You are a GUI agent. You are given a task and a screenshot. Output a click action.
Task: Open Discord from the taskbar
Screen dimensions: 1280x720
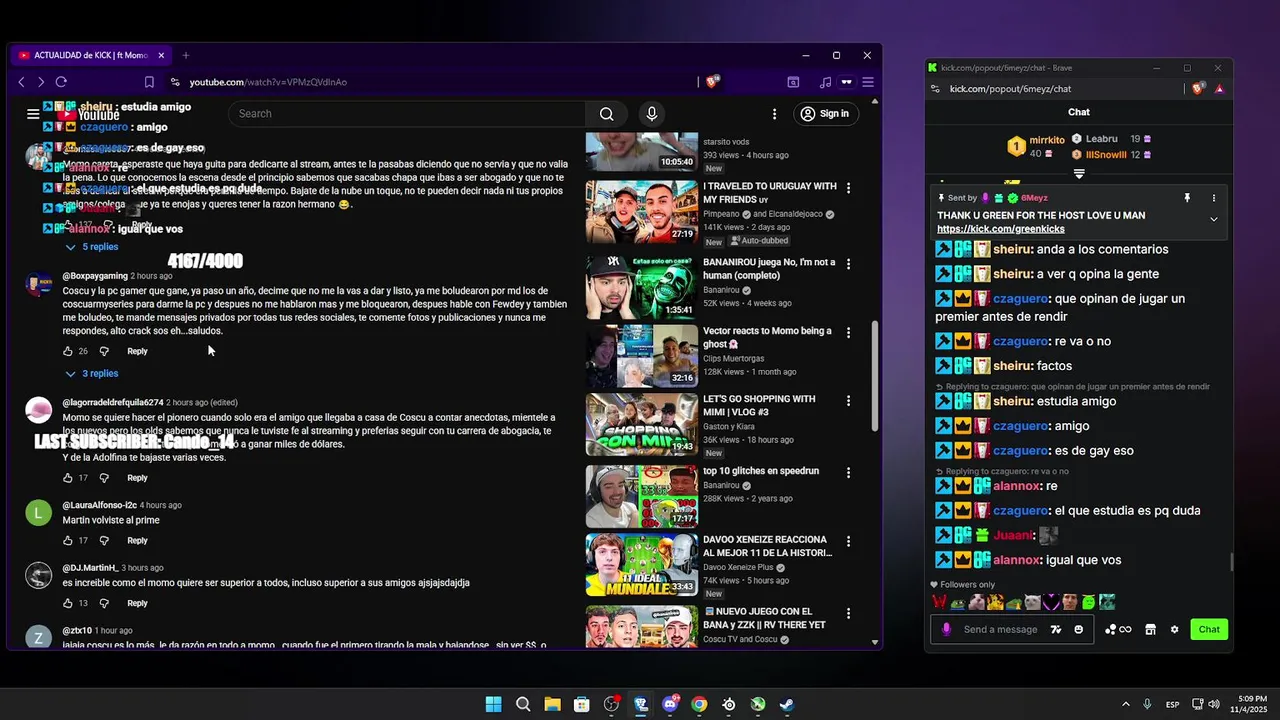(670, 705)
